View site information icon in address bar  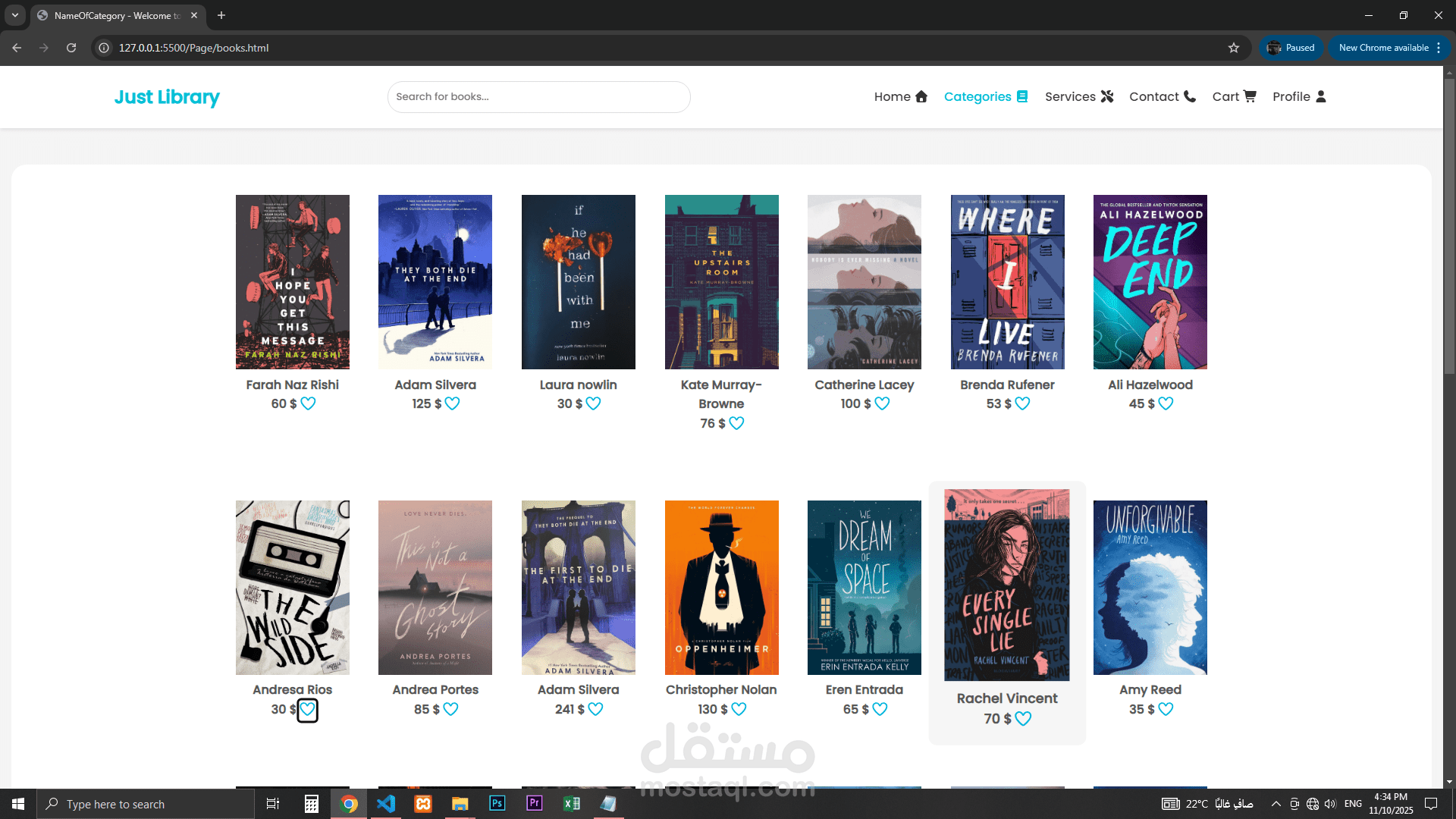click(x=104, y=48)
